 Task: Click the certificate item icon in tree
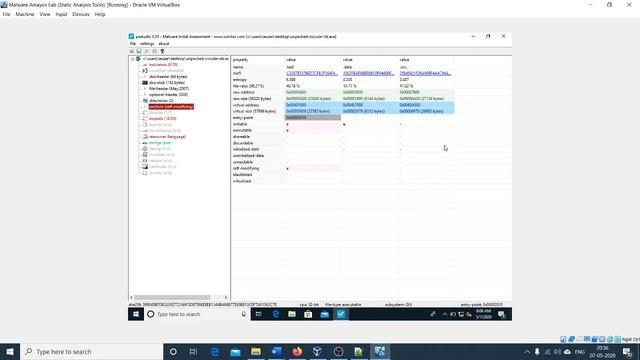(144, 167)
